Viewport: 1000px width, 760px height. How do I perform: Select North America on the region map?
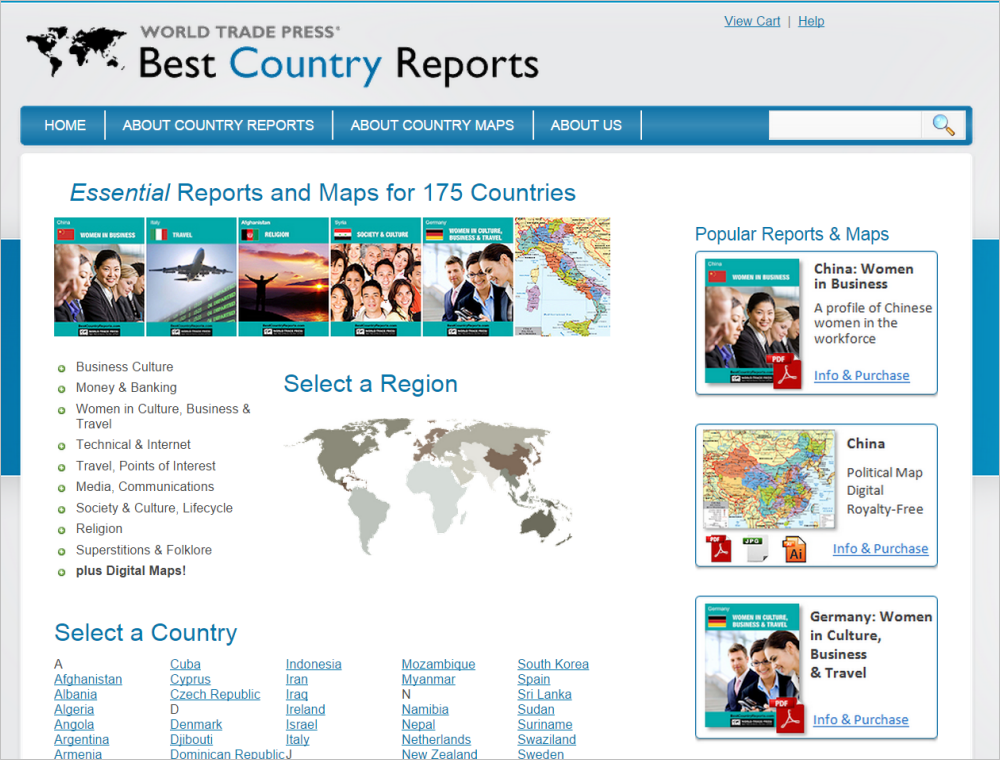pyautogui.click(x=341, y=449)
